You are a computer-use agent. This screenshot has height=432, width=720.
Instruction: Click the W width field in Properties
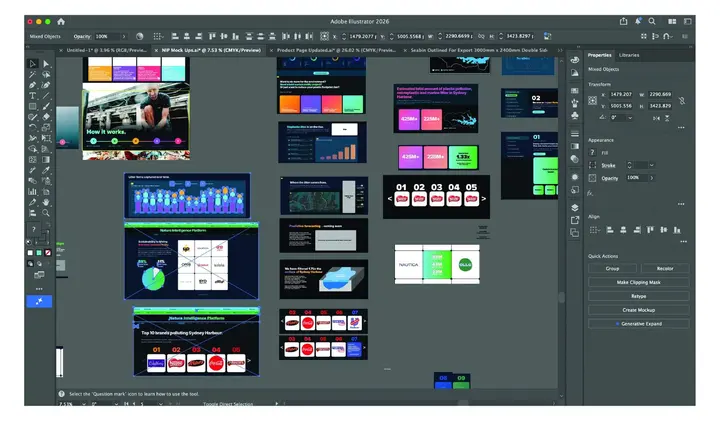pyautogui.click(x=661, y=94)
